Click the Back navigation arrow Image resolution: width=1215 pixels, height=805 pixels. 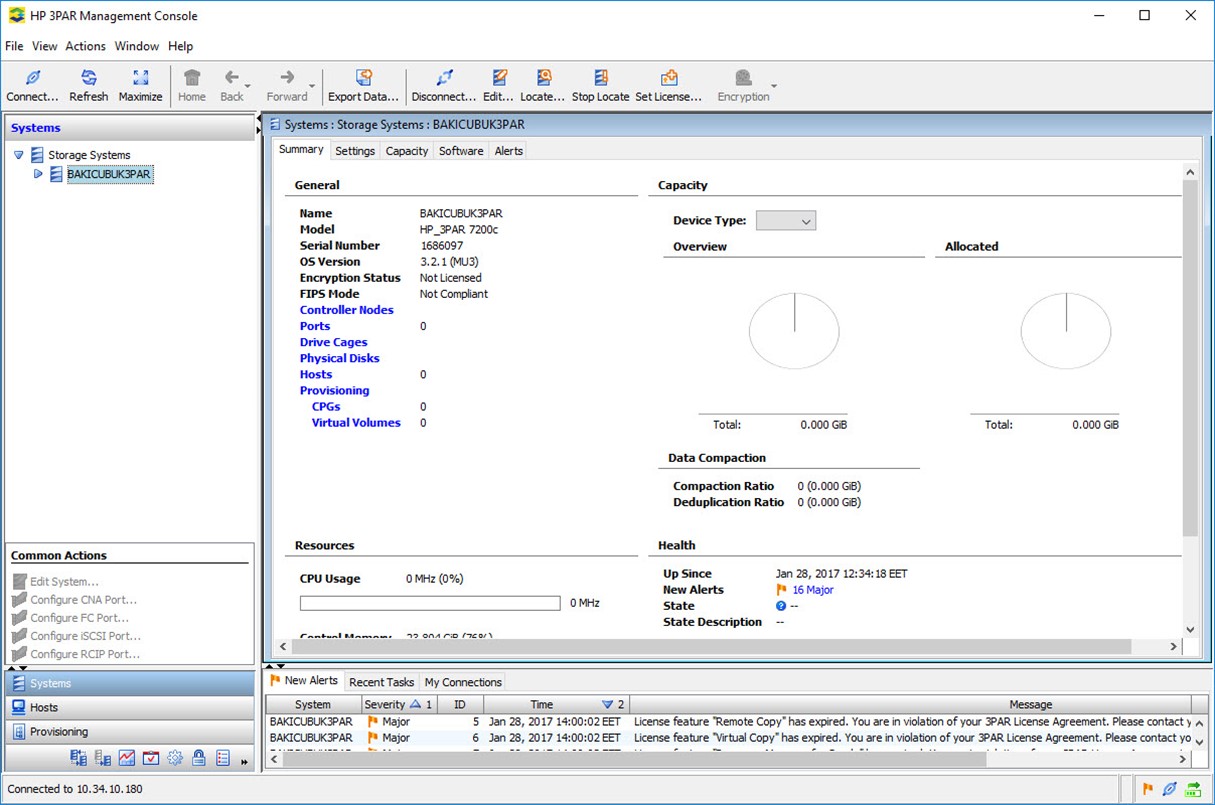(231, 78)
